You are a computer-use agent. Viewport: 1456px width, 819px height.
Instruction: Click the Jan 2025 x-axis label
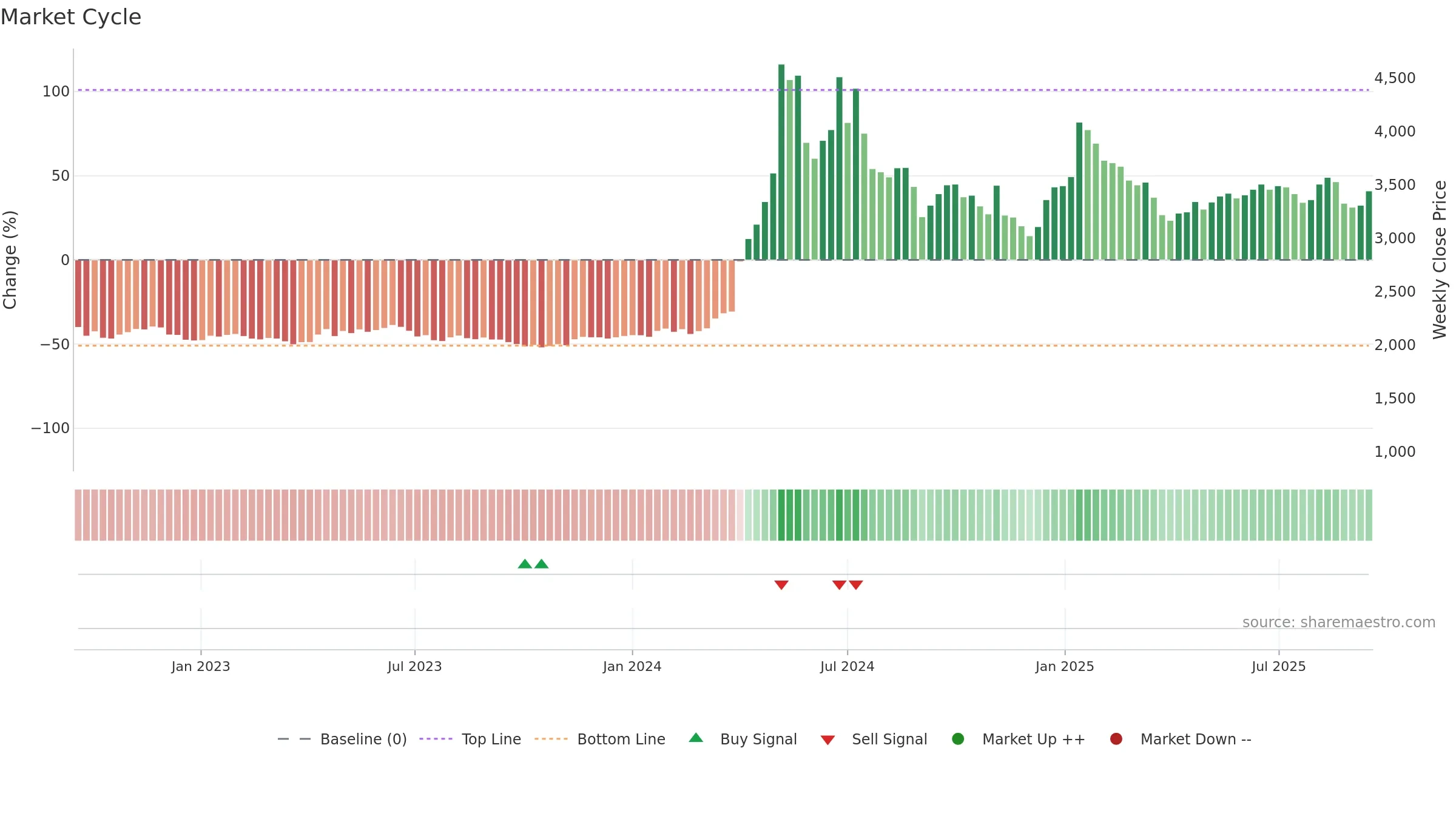[1065, 667]
